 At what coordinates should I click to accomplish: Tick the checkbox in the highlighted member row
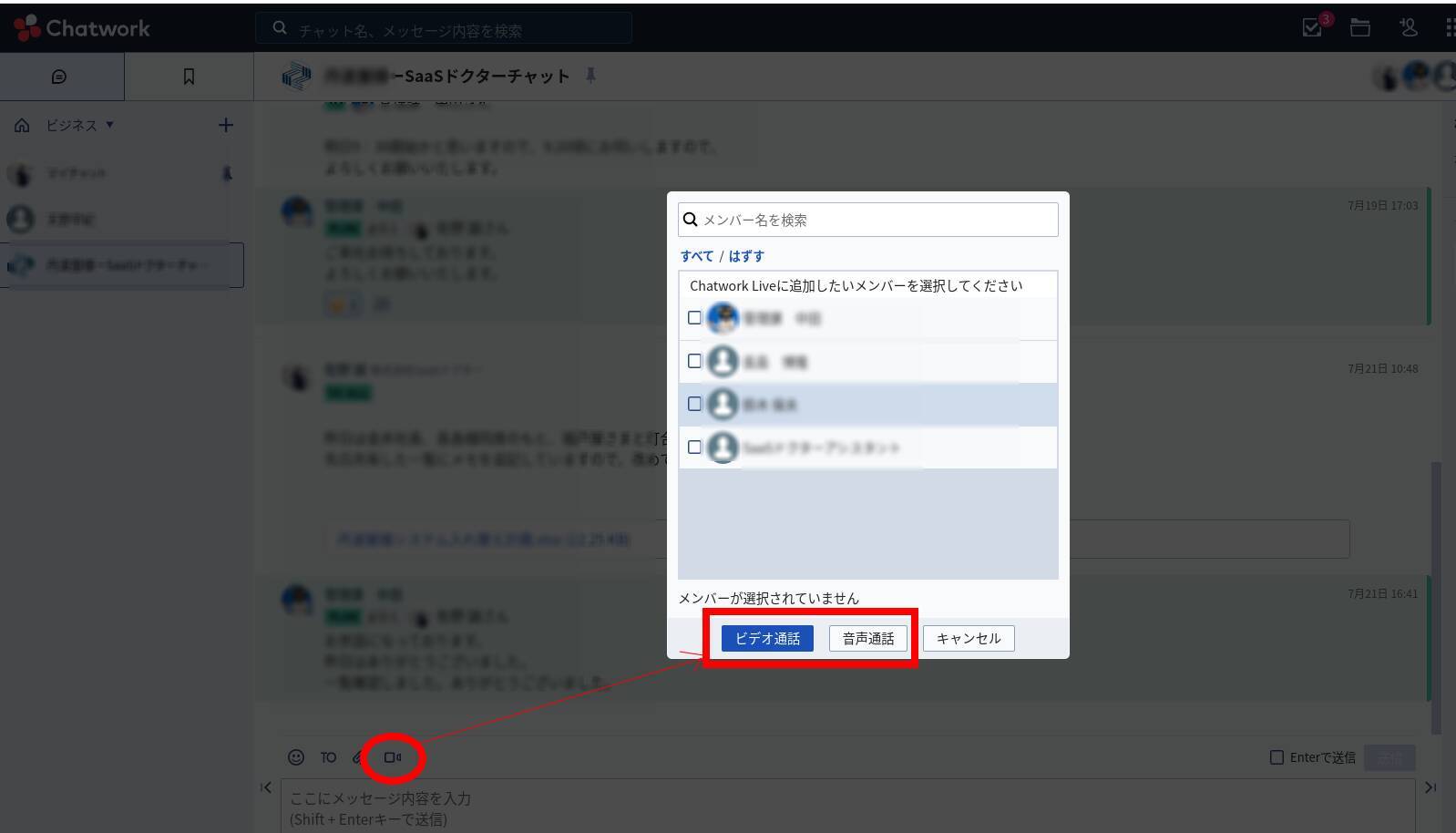click(x=694, y=404)
